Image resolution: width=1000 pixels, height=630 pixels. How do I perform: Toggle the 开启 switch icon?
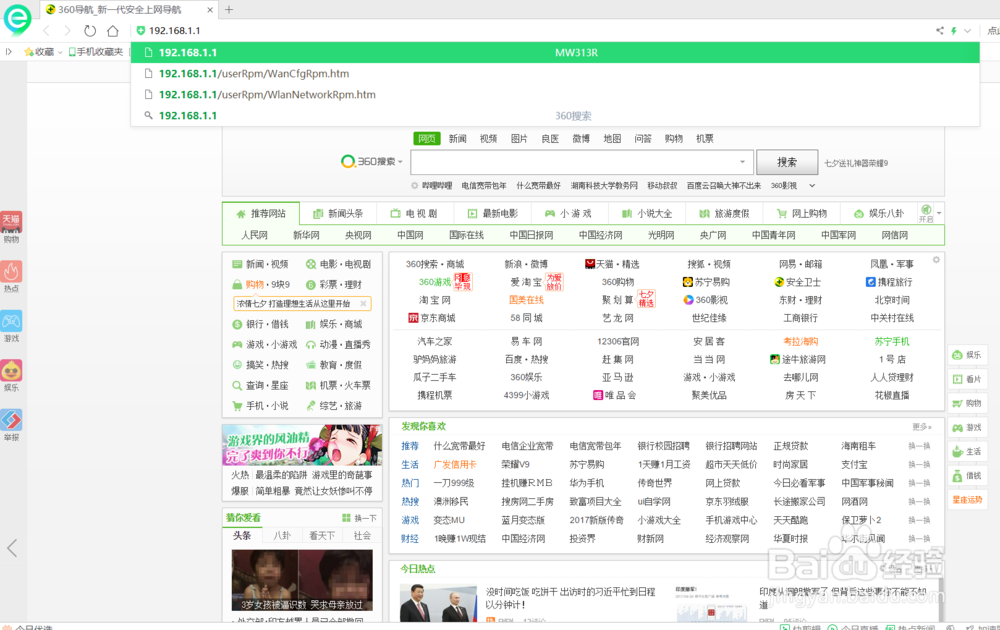pyautogui.click(x=926, y=213)
